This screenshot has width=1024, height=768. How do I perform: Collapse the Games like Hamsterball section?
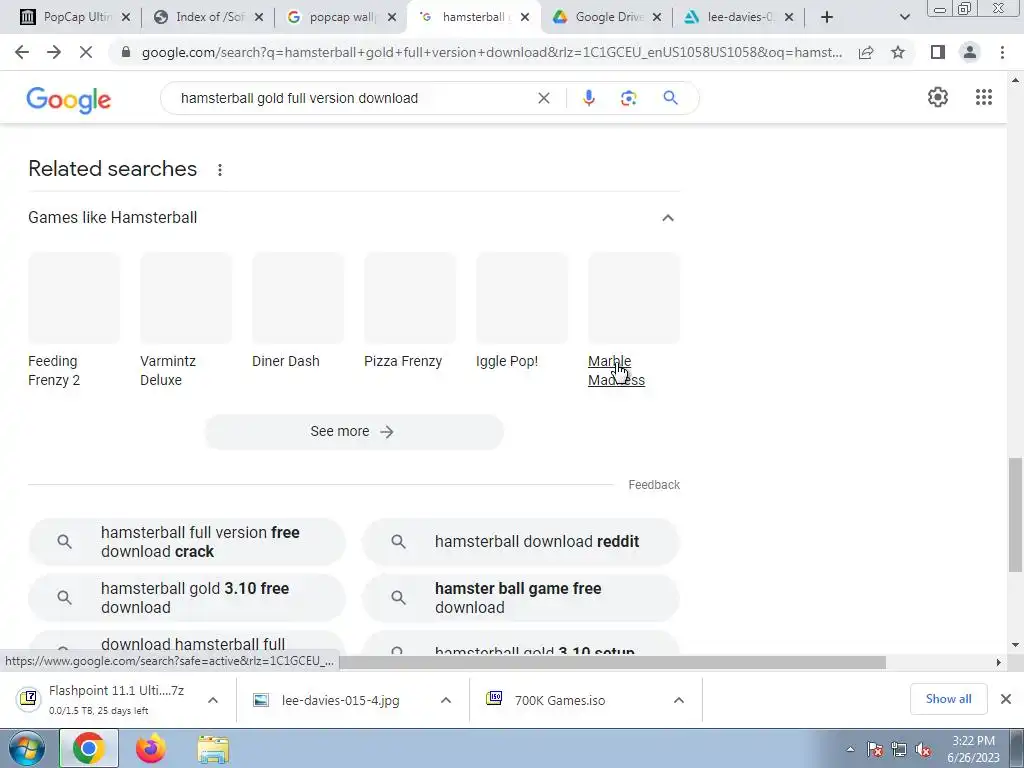pos(667,217)
